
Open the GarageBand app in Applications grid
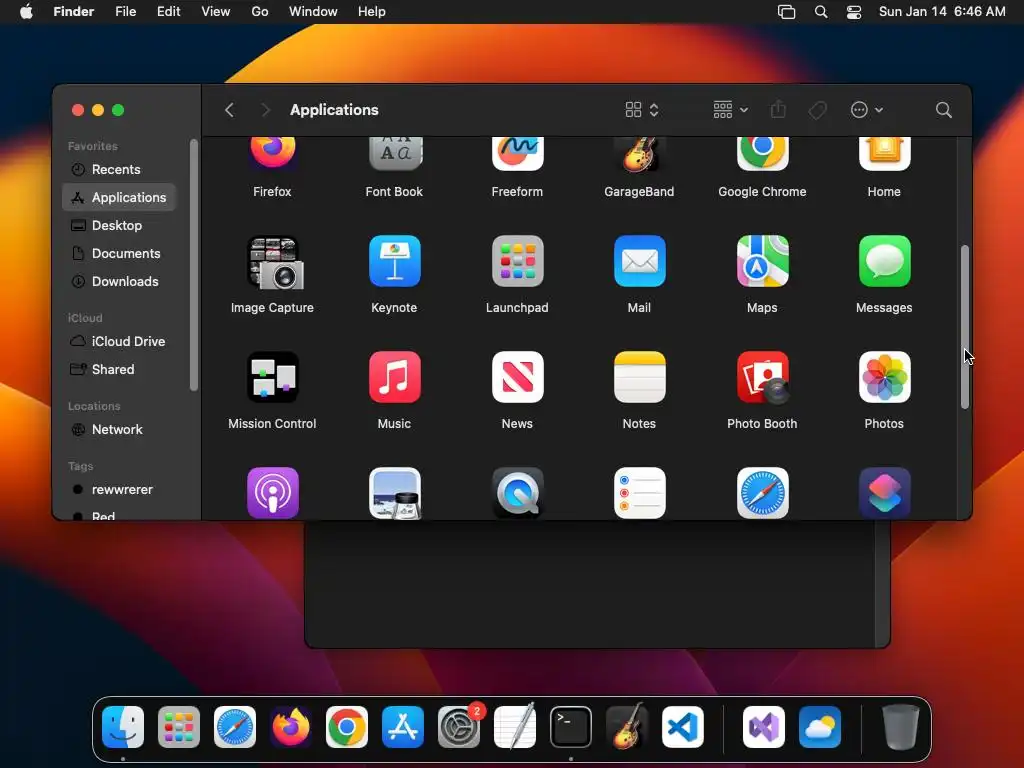click(x=639, y=154)
